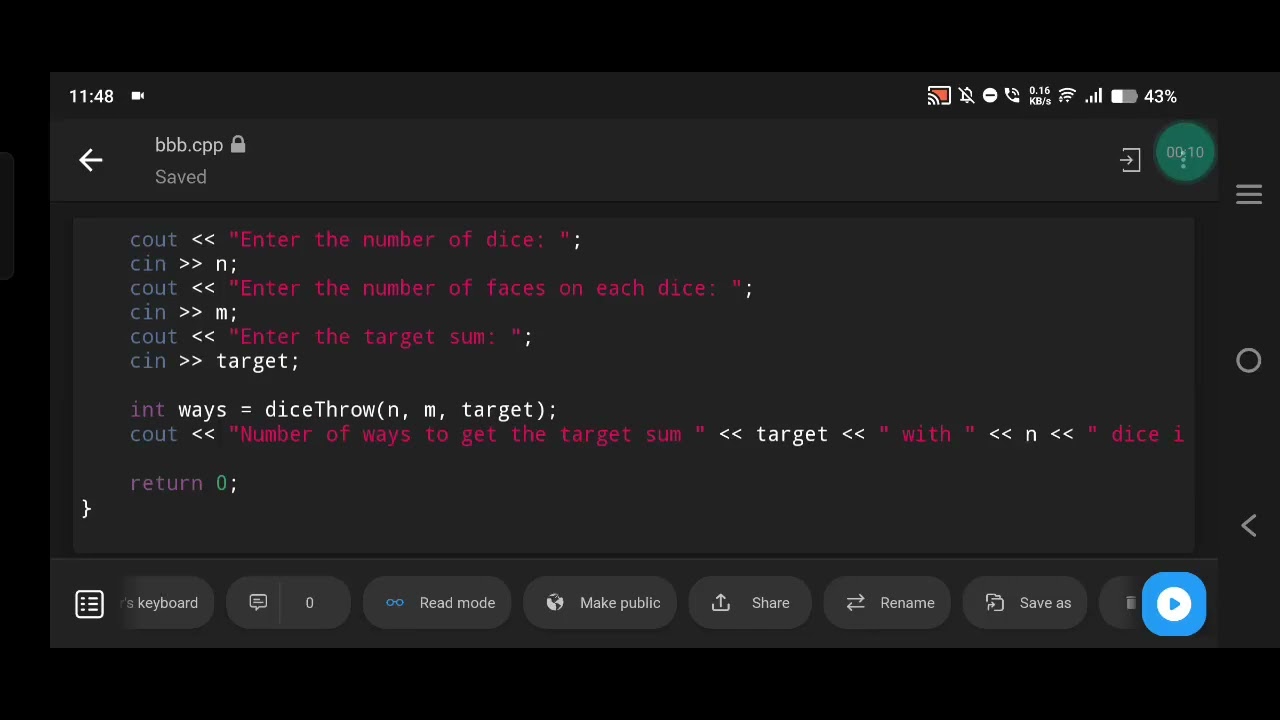1280x720 pixels.
Task: Open the input/exit panel icon
Action: tap(1130, 160)
